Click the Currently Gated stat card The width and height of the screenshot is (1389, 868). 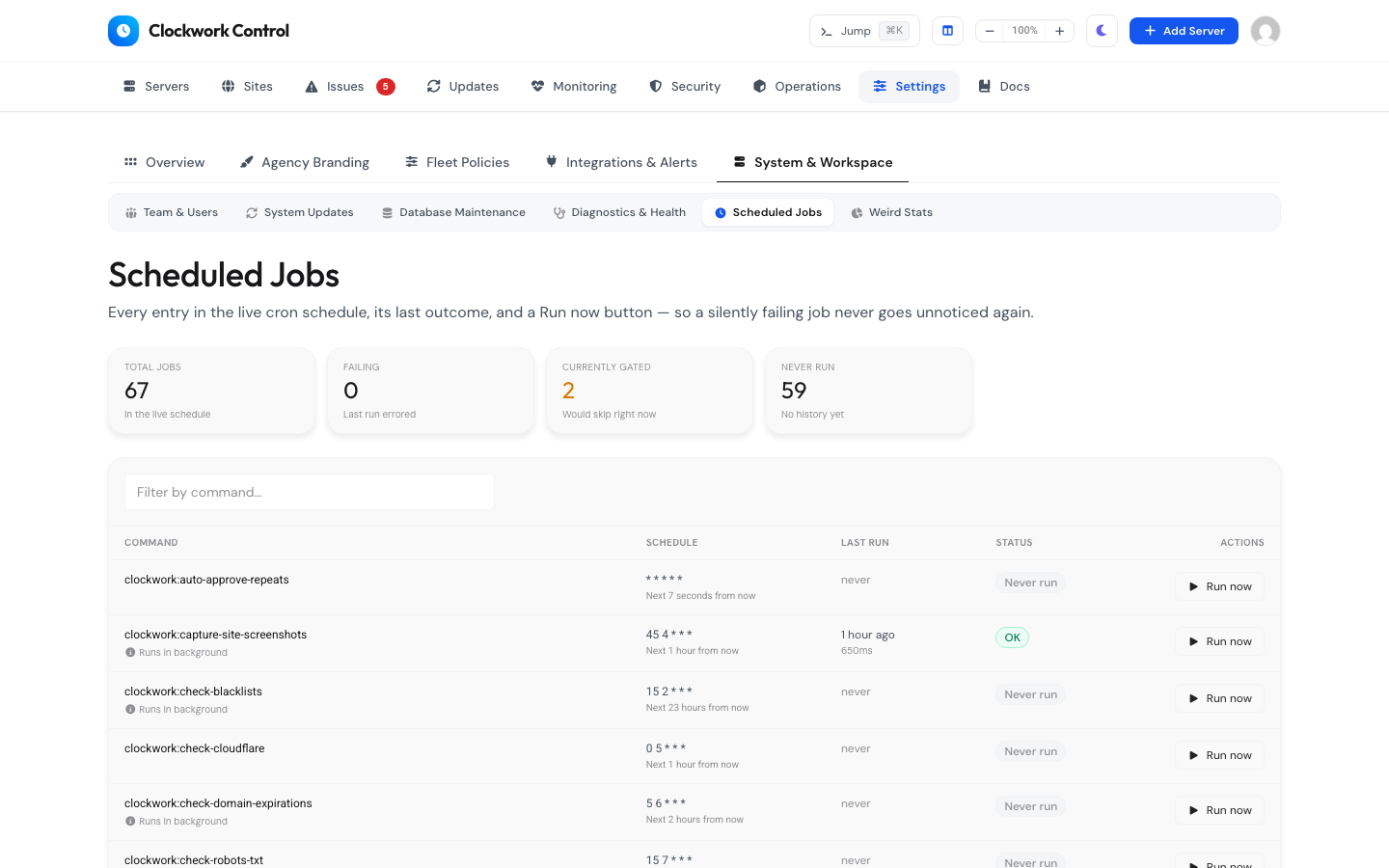[649, 391]
